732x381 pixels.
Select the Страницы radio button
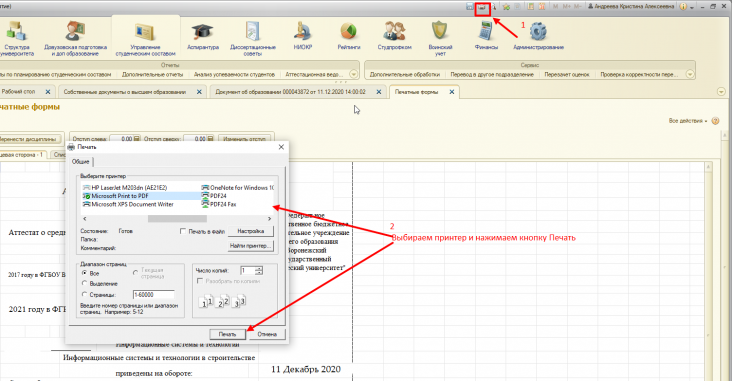coord(84,294)
